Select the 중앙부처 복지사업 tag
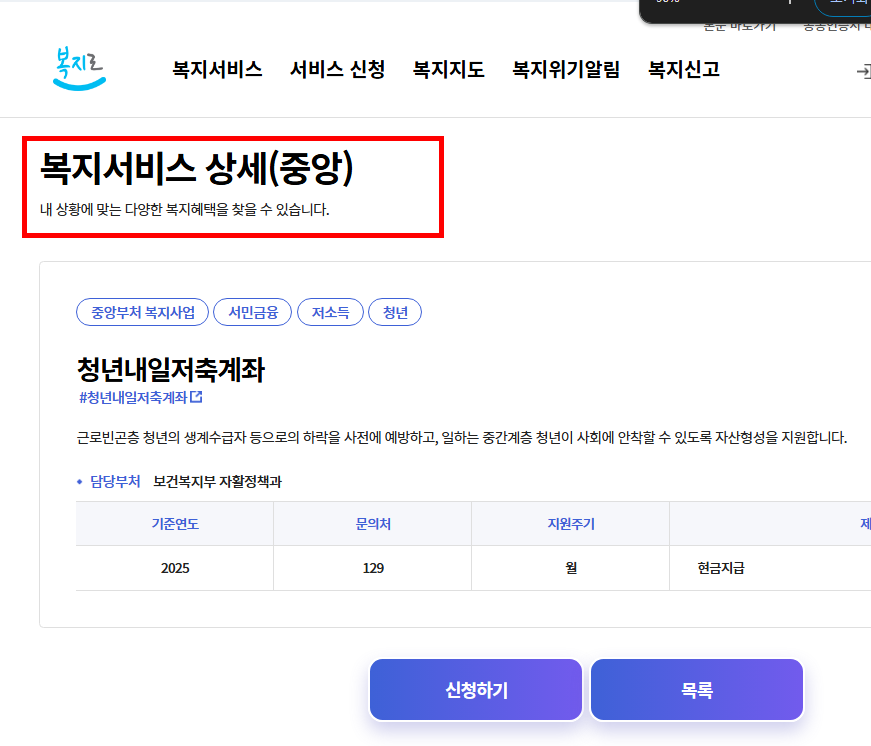 point(141,312)
